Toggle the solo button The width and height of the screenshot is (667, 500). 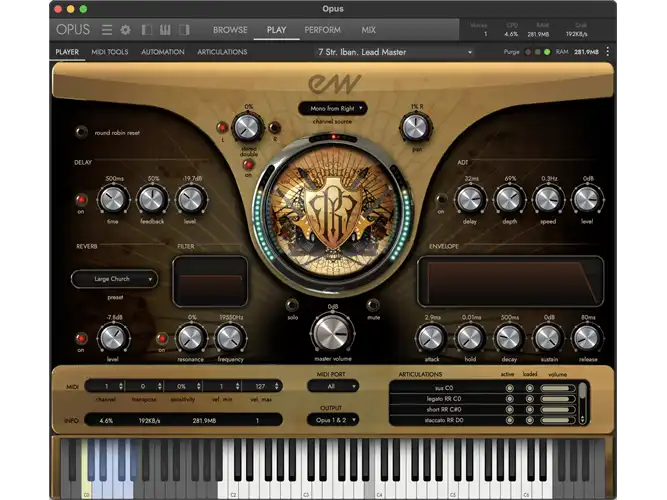[x=292, y=305]
